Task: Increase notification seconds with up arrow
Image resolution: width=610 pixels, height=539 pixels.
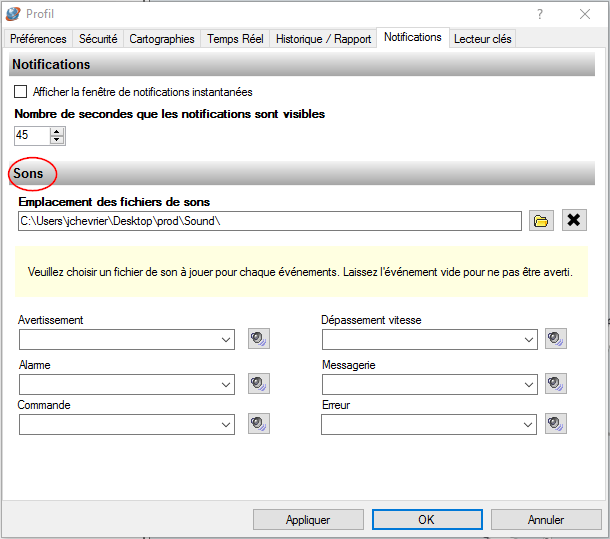Action: 57,130
